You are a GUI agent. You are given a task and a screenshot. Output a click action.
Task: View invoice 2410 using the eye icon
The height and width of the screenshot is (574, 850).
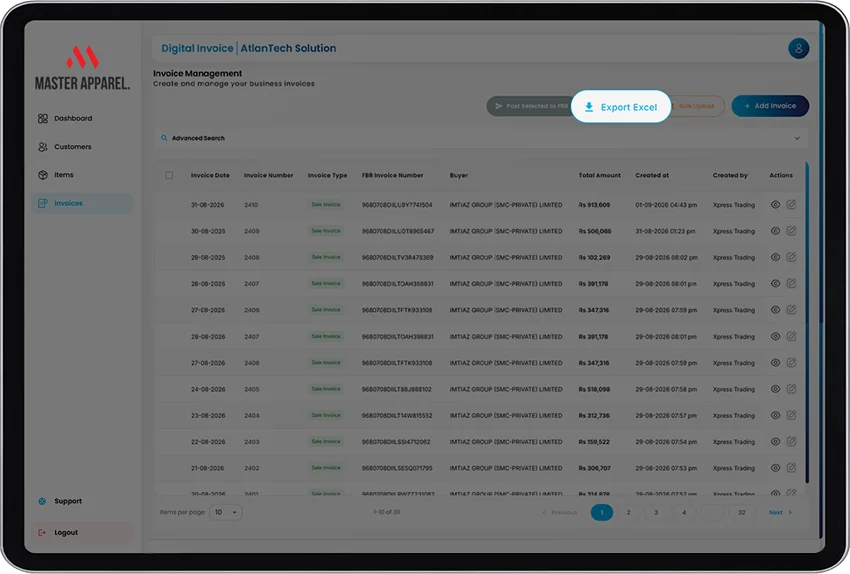coord(775,205)
